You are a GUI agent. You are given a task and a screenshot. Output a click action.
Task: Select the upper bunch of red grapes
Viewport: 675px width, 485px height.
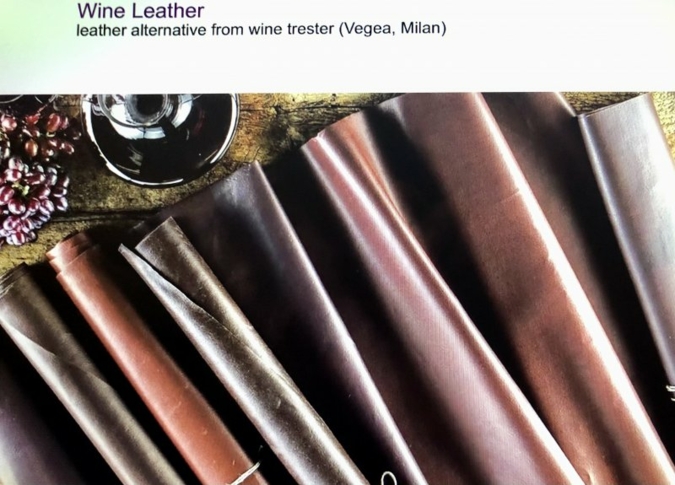[x=39, y=133]
